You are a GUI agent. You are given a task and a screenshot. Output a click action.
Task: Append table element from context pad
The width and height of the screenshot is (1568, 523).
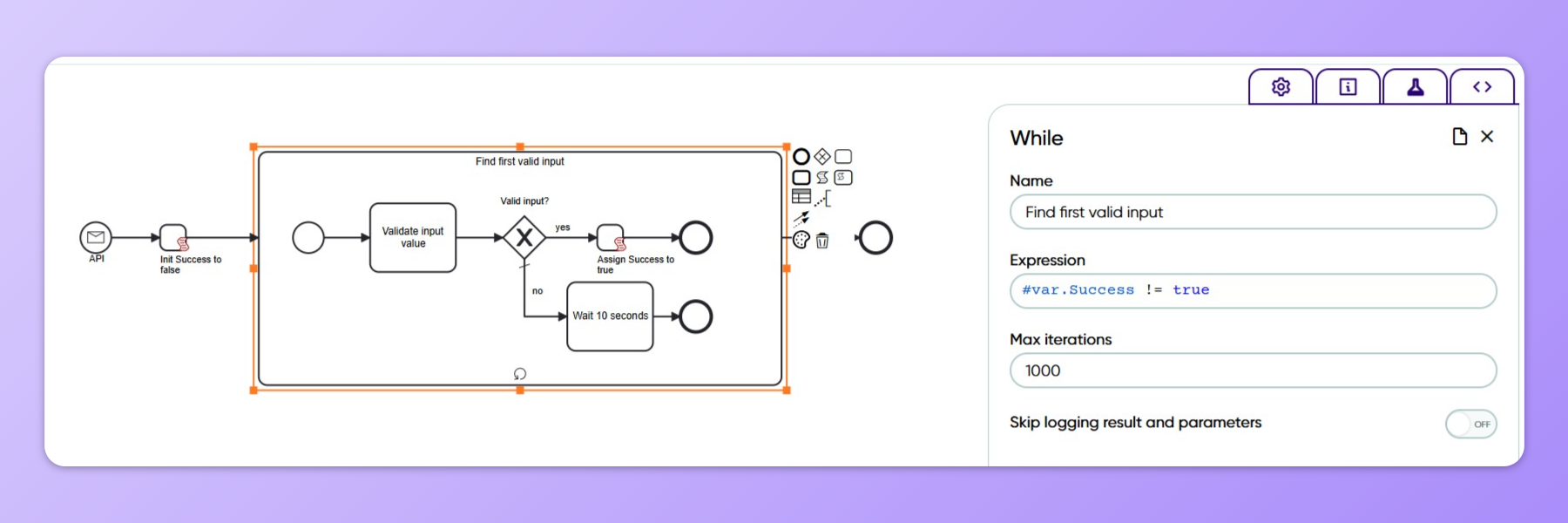[801, 197]
